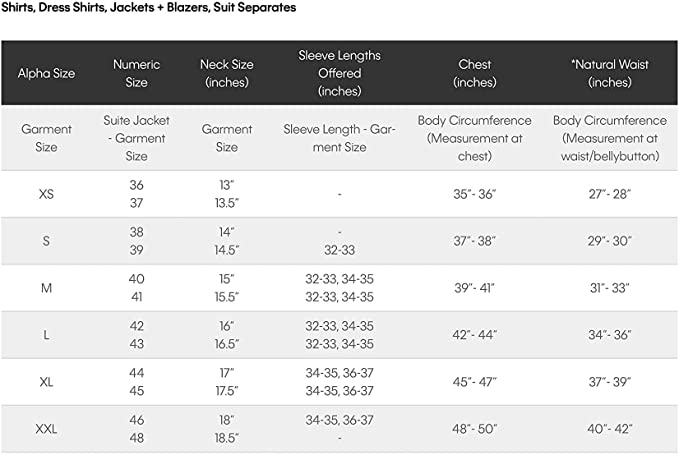Viewport: 679px width, 455px height.
Task: Select the Alpha Size column header
Action: coord(46,73)
